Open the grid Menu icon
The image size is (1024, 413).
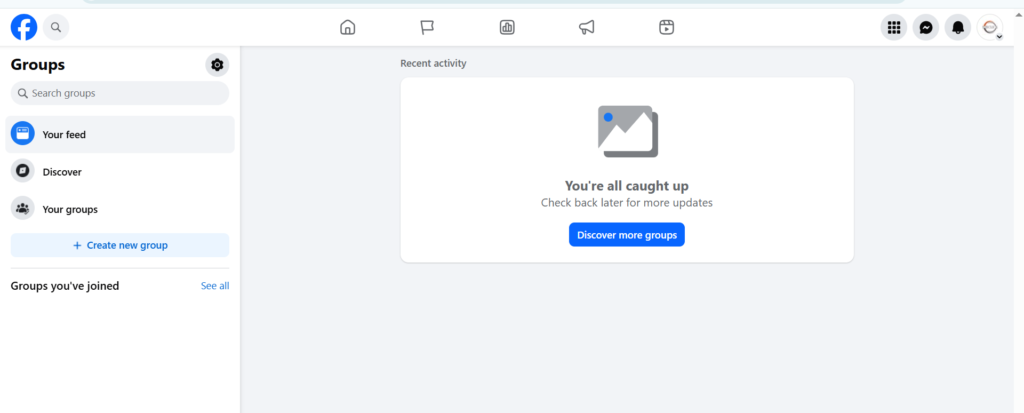[x=894, y=28]
